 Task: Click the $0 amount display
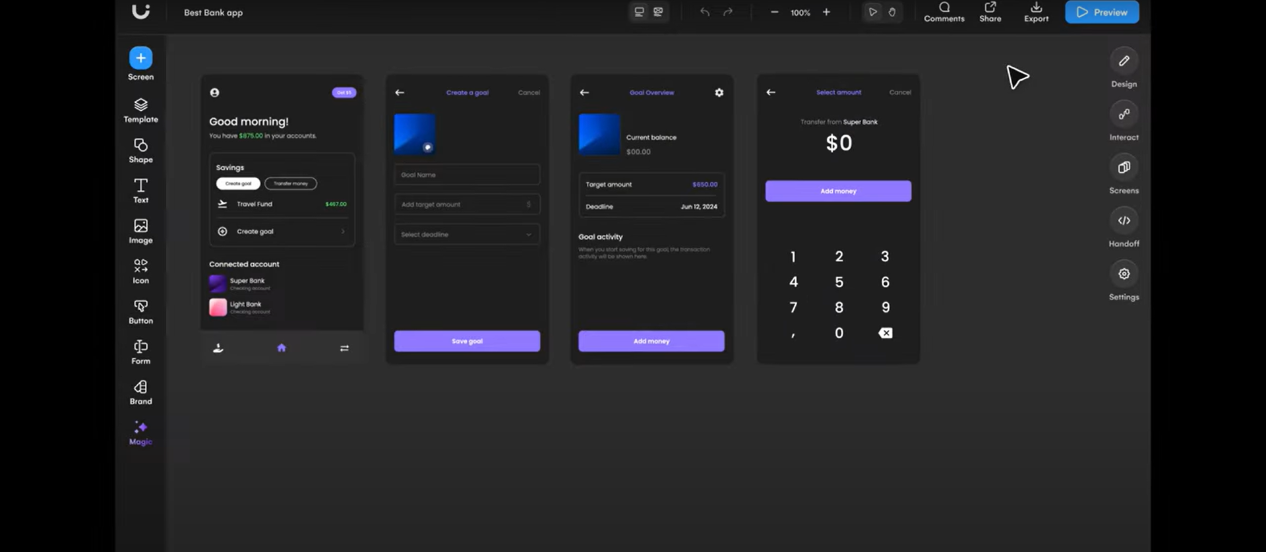tap(839, 143)
